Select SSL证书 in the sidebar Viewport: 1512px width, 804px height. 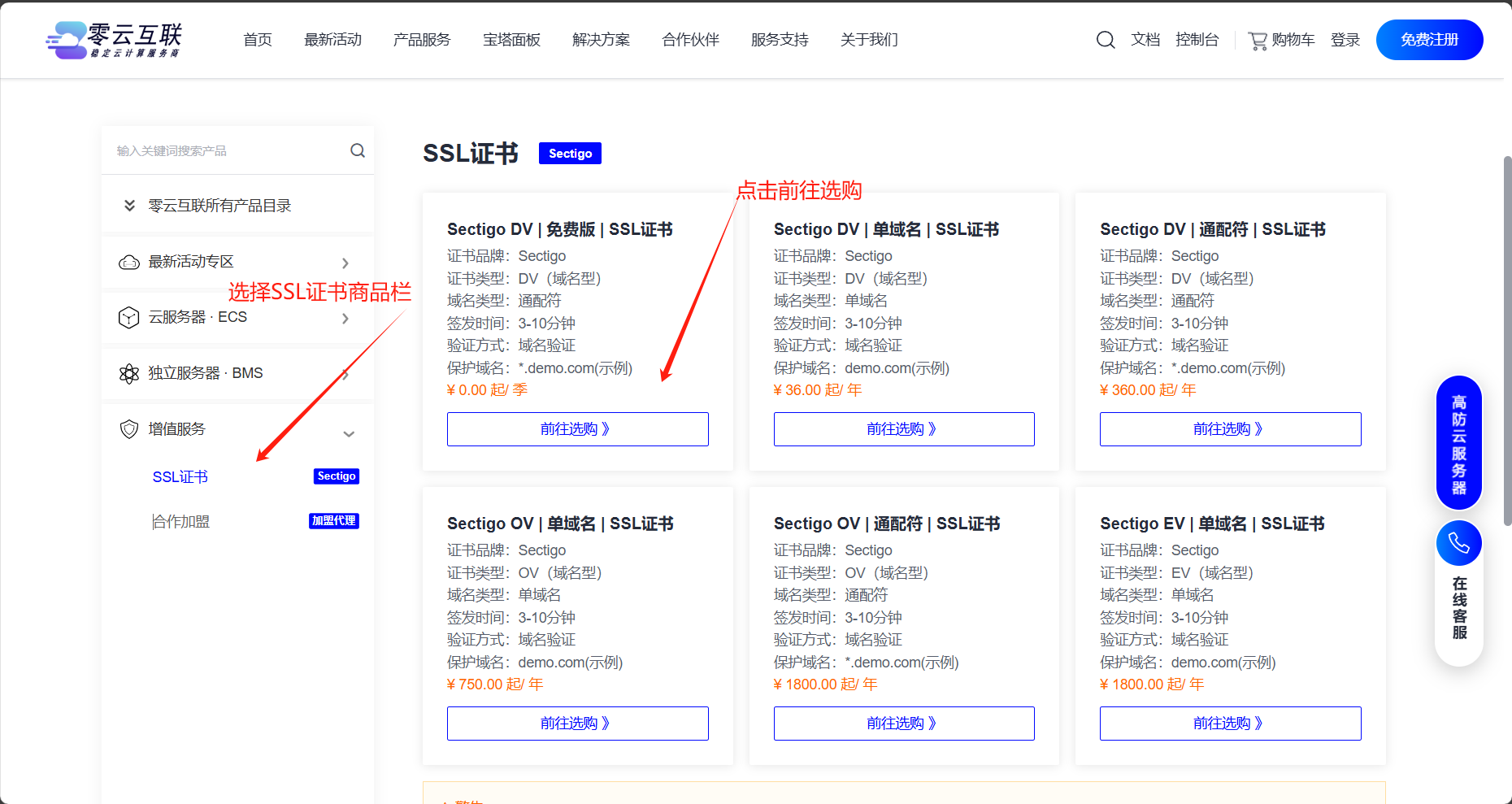point(180,477)
